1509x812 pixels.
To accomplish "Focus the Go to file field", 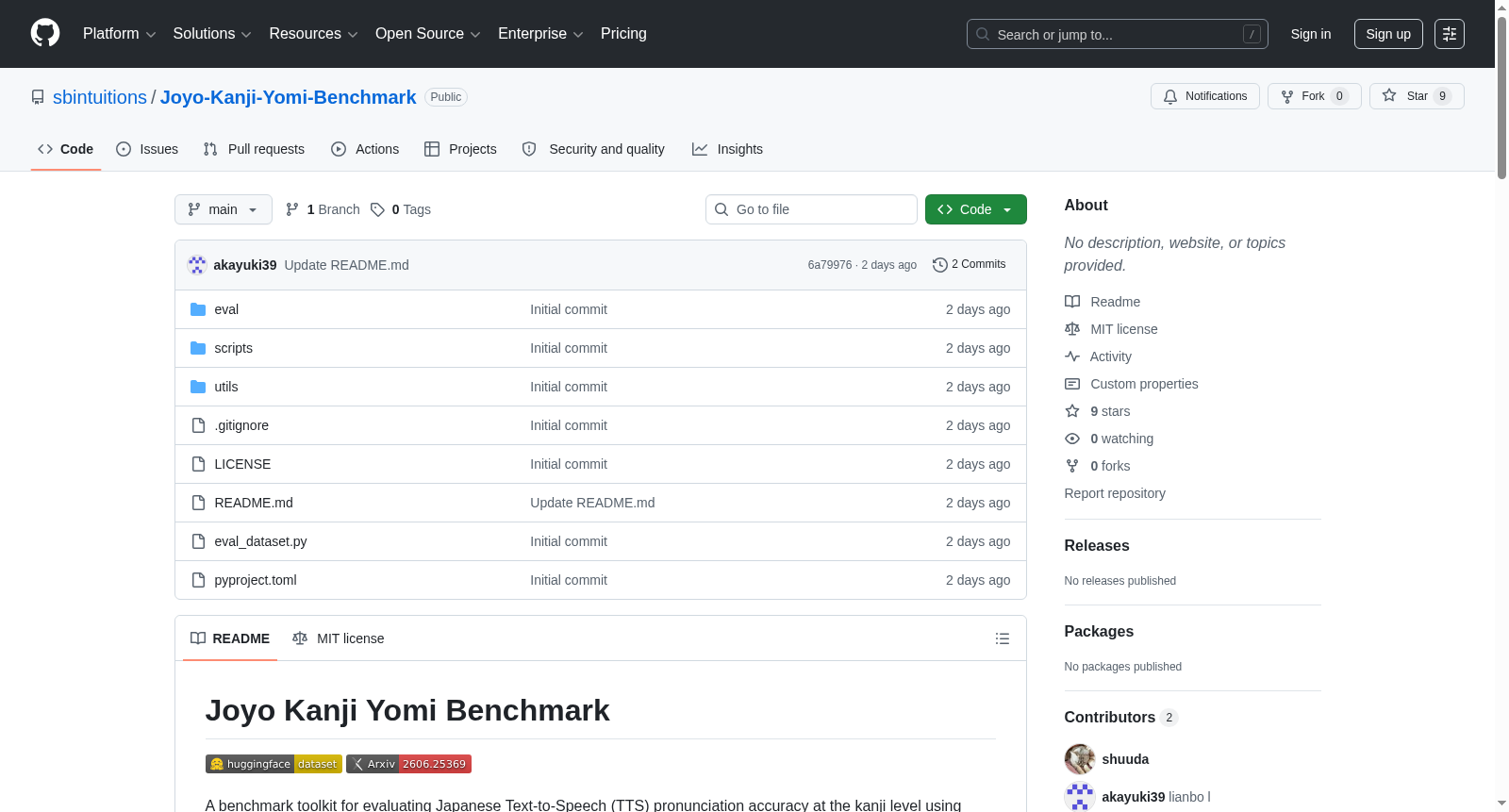I will [811, 209].
